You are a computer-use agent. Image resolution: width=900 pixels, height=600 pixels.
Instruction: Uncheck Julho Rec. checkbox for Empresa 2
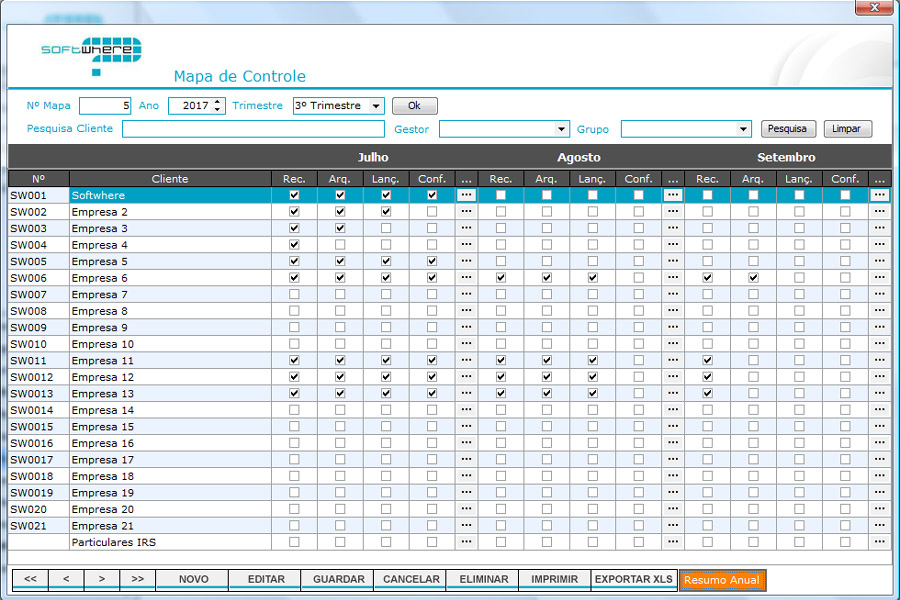(294, 212)
